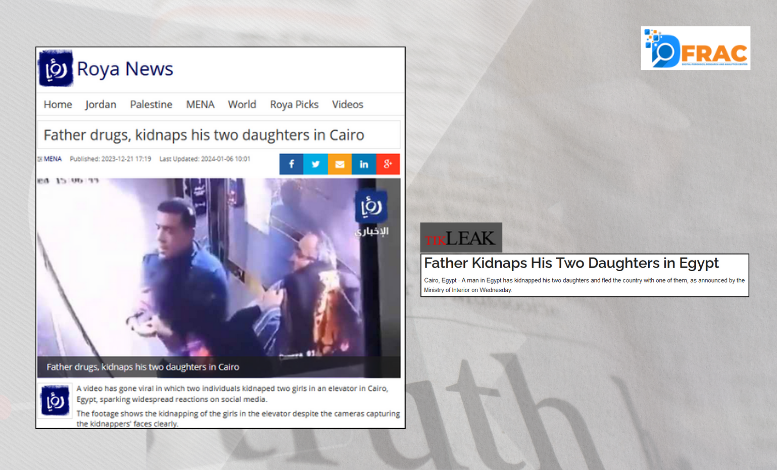Click the DFRAC logo
Viewport: 777px width, 470px height.
tap(695, 48)
